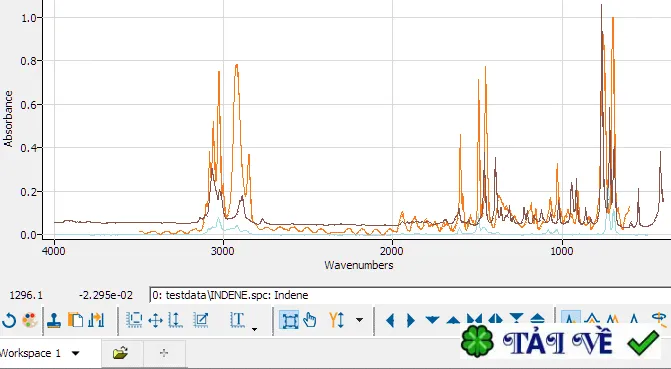This screenshot has width=671, height=369.
Task: Click the stamp tool icon
Action: [x=54, y=320]
